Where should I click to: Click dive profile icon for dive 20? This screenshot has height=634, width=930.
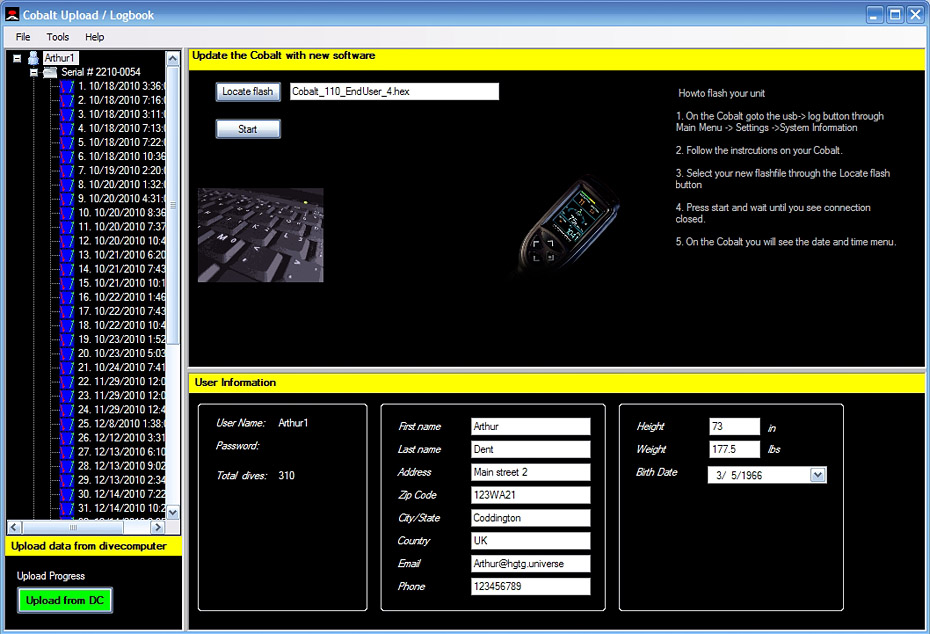[67, 353]
